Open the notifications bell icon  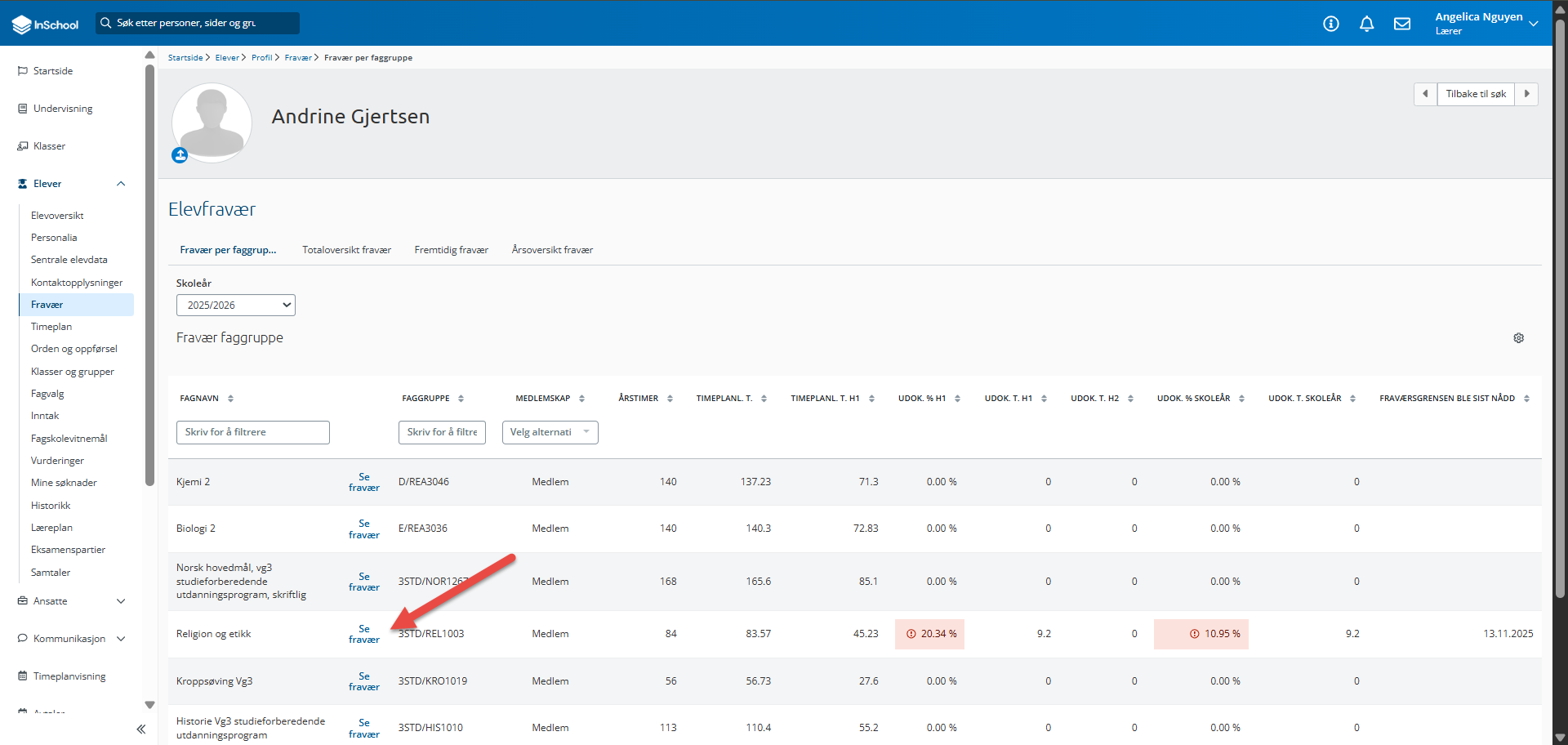(x=1366, y=24)
